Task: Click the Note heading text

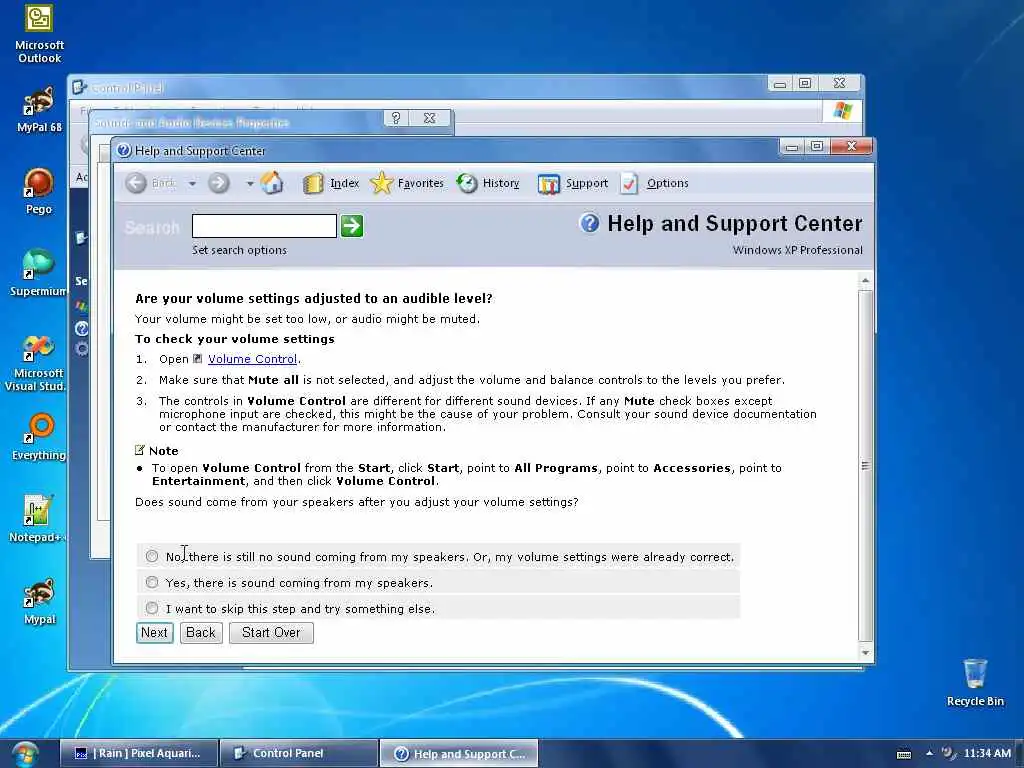Action: (163, 451)
